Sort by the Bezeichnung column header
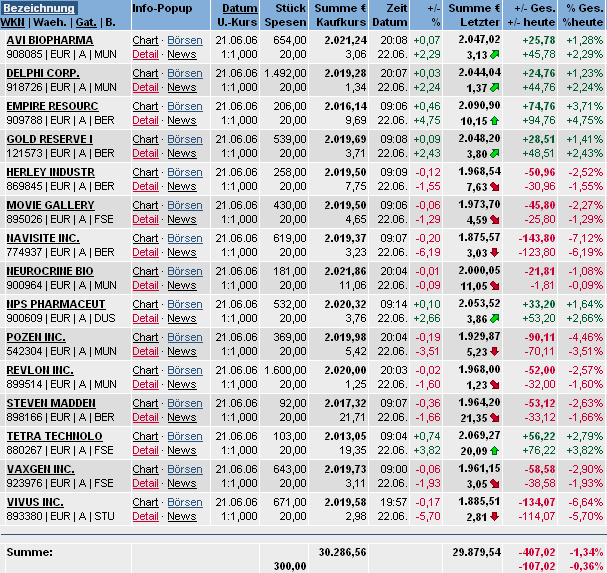 [39, 8]
